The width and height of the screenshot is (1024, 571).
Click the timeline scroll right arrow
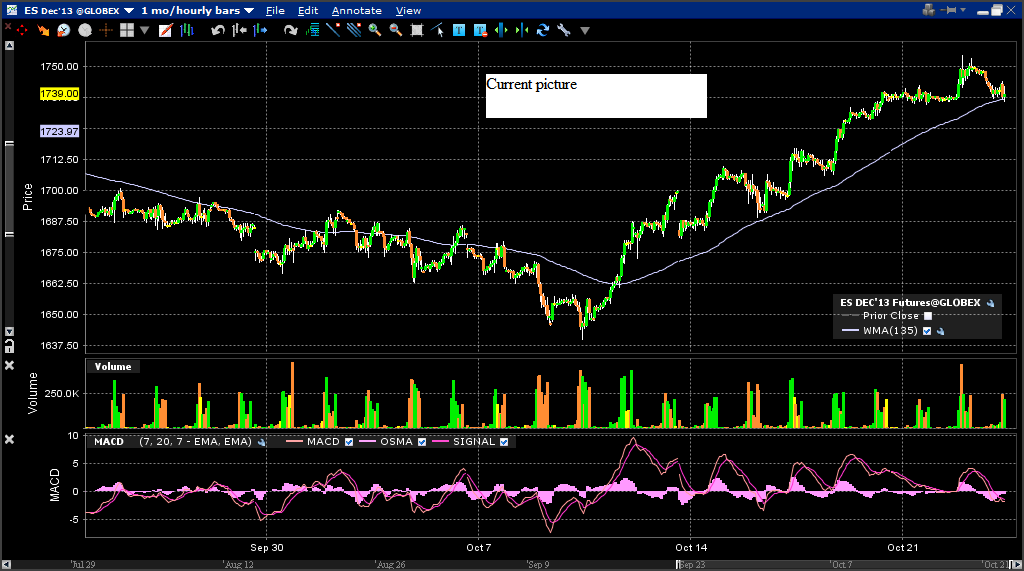(1016, 564)
